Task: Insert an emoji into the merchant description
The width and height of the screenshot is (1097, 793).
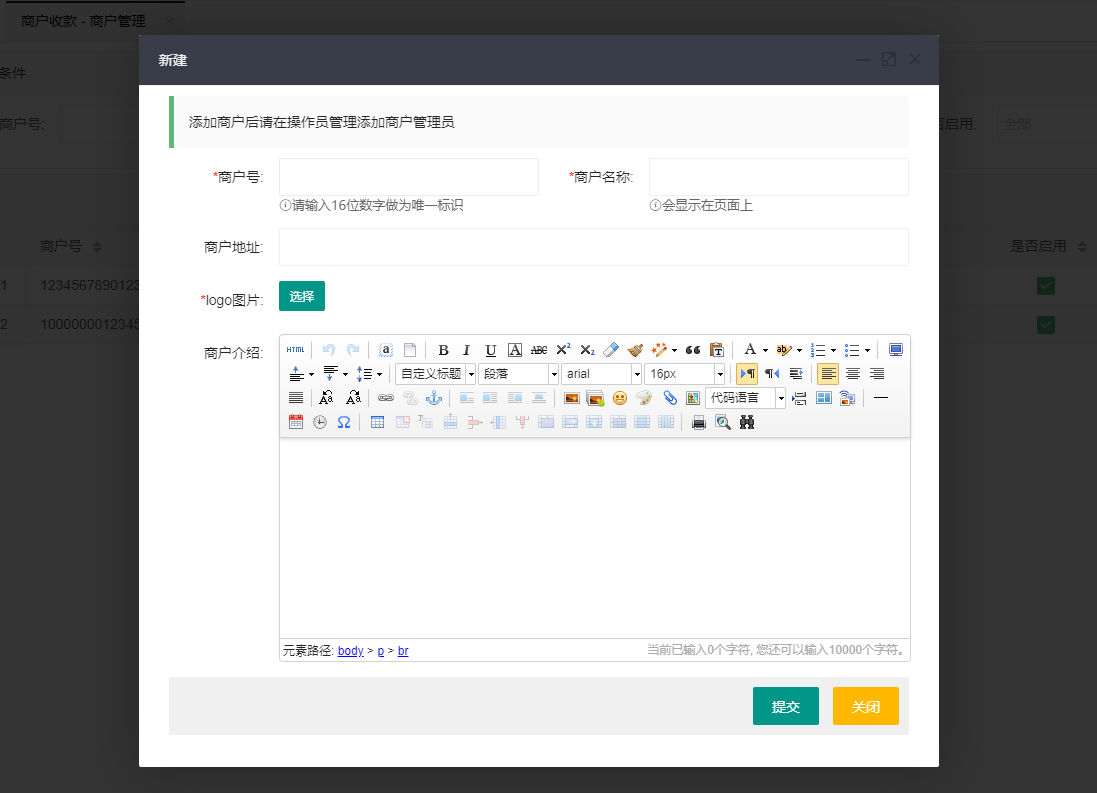Action: (620, 396)
